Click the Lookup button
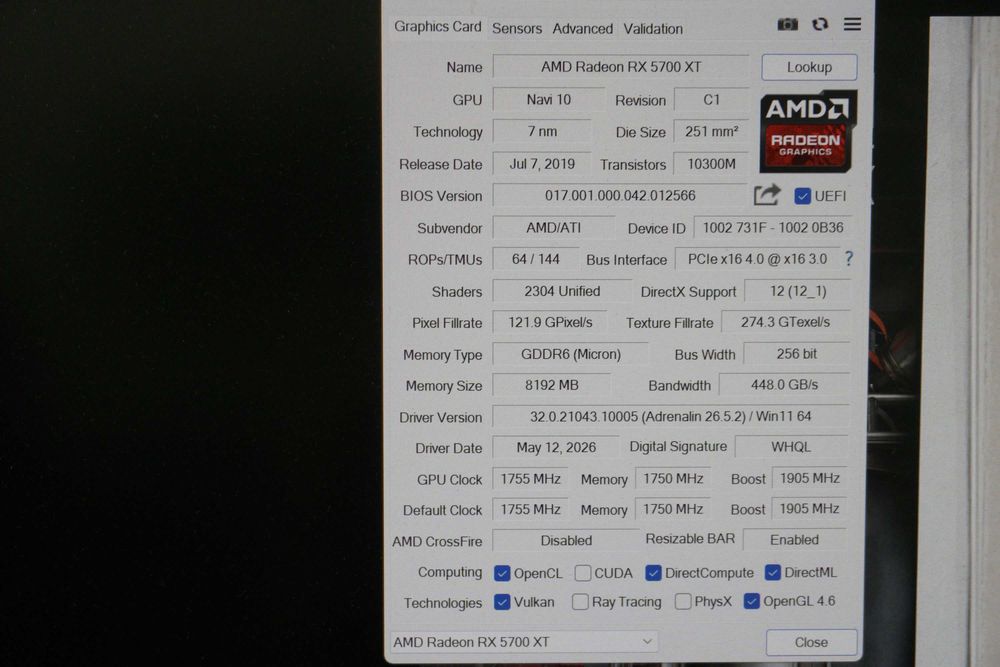The image size is (1000, 667). (x=809, y=67)
